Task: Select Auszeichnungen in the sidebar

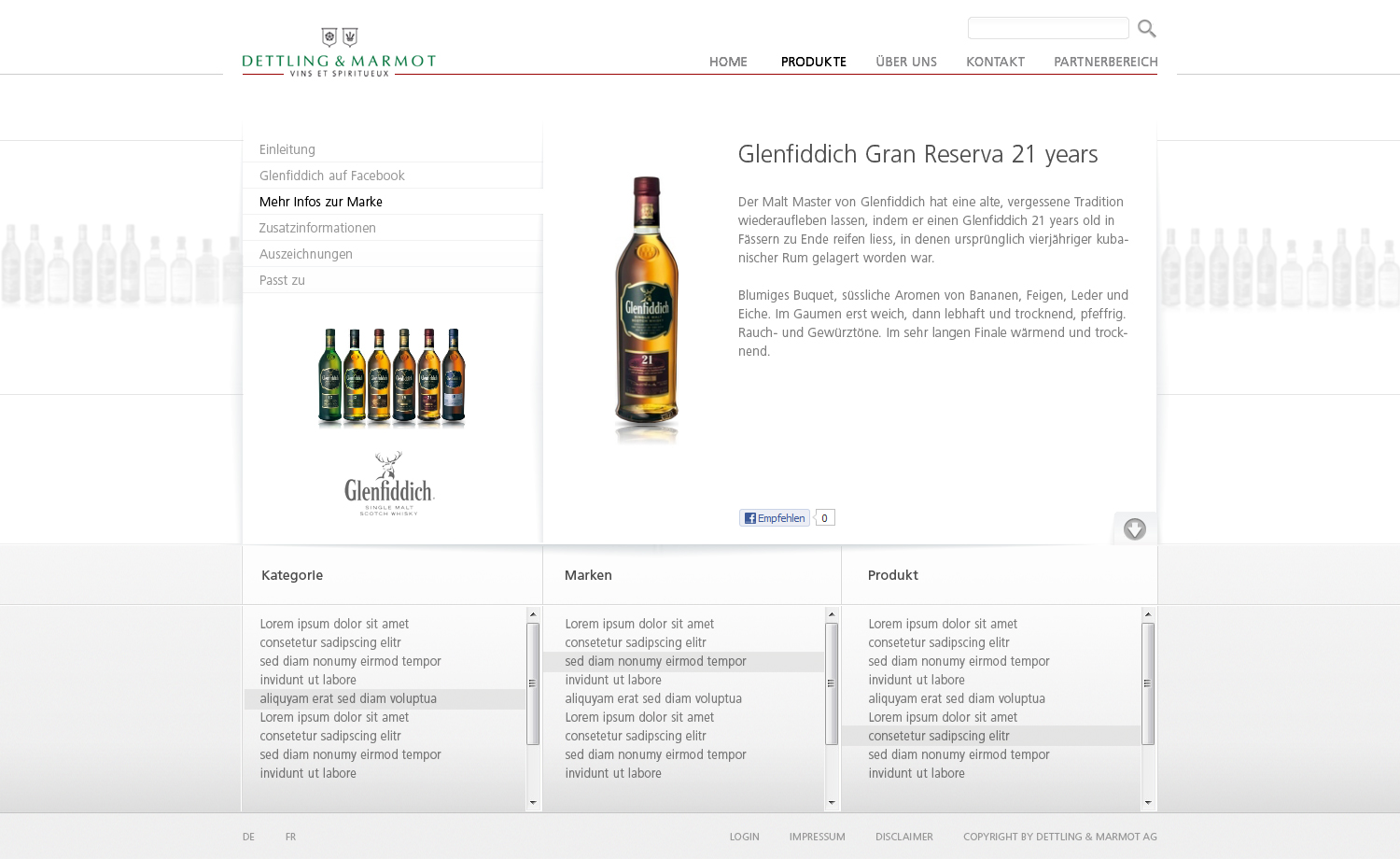Action: pyautogui.click(x=306, y=254)
